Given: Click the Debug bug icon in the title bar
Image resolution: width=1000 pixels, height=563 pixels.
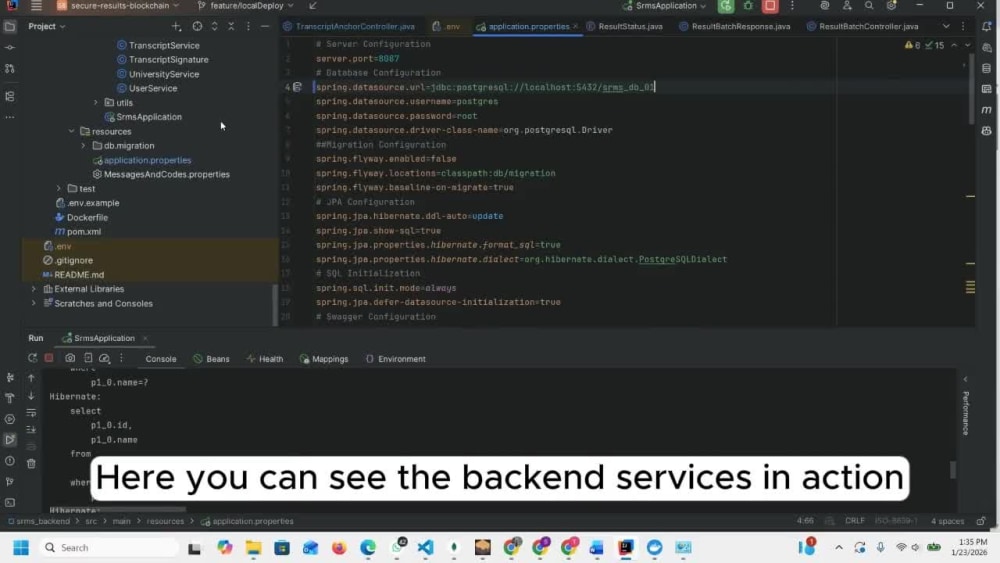Looking at the screenshot, I should [748, 6].
